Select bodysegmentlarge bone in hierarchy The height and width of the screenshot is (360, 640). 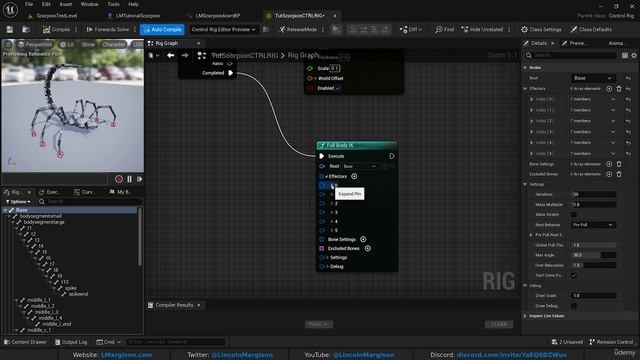click(x=44, y=222)
